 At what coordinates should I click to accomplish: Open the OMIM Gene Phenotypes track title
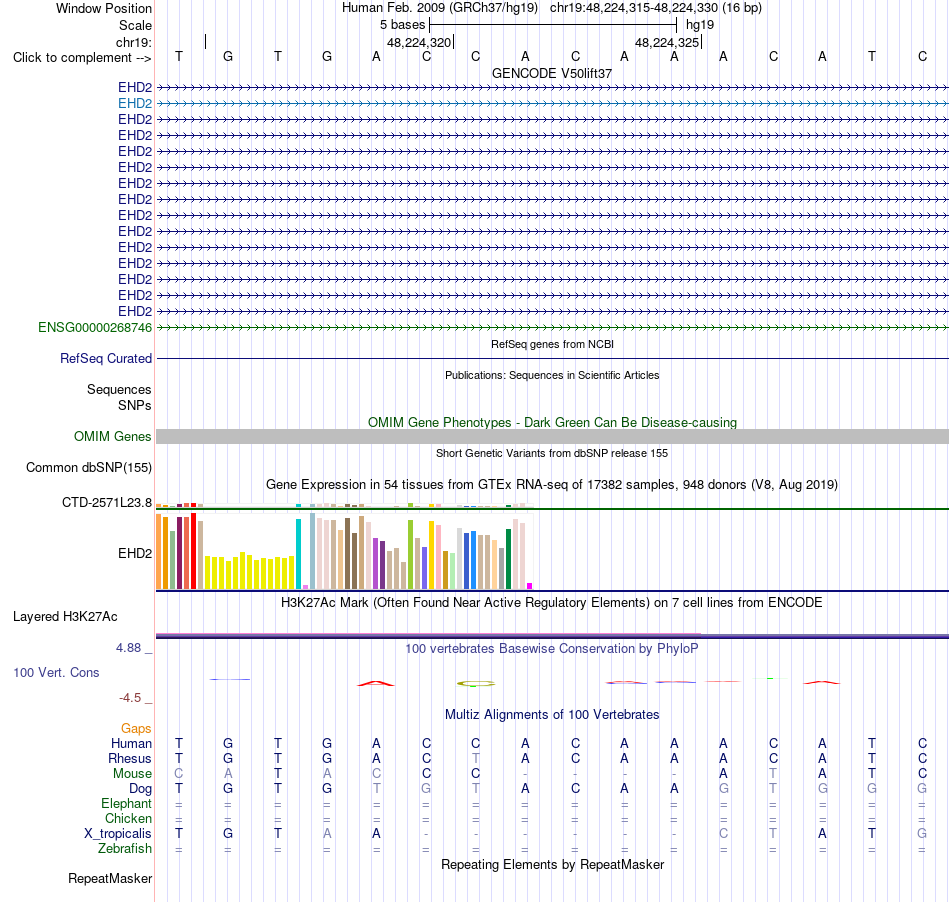(552, 422)
